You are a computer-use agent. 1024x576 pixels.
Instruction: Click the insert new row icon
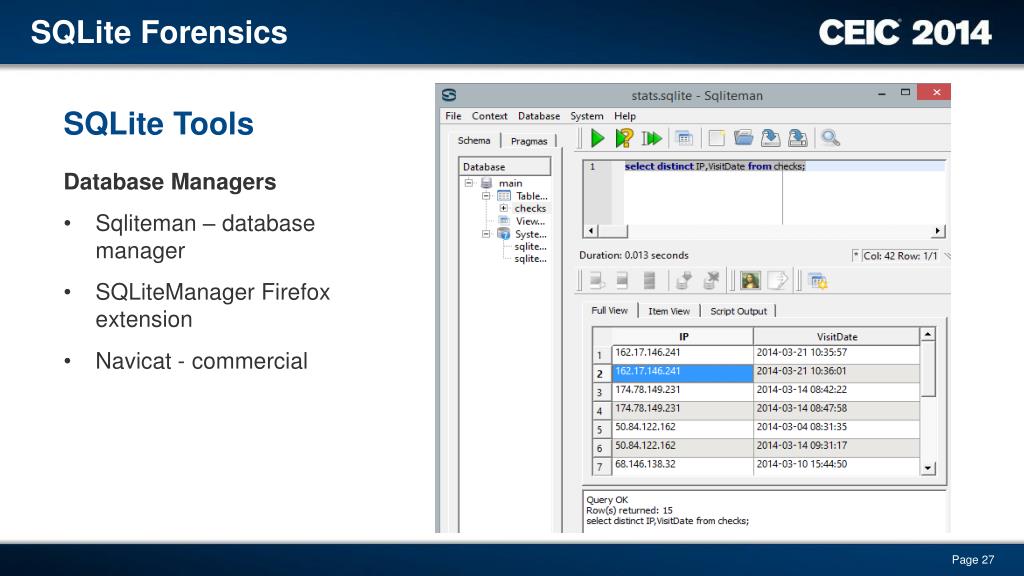pos(596,281)
